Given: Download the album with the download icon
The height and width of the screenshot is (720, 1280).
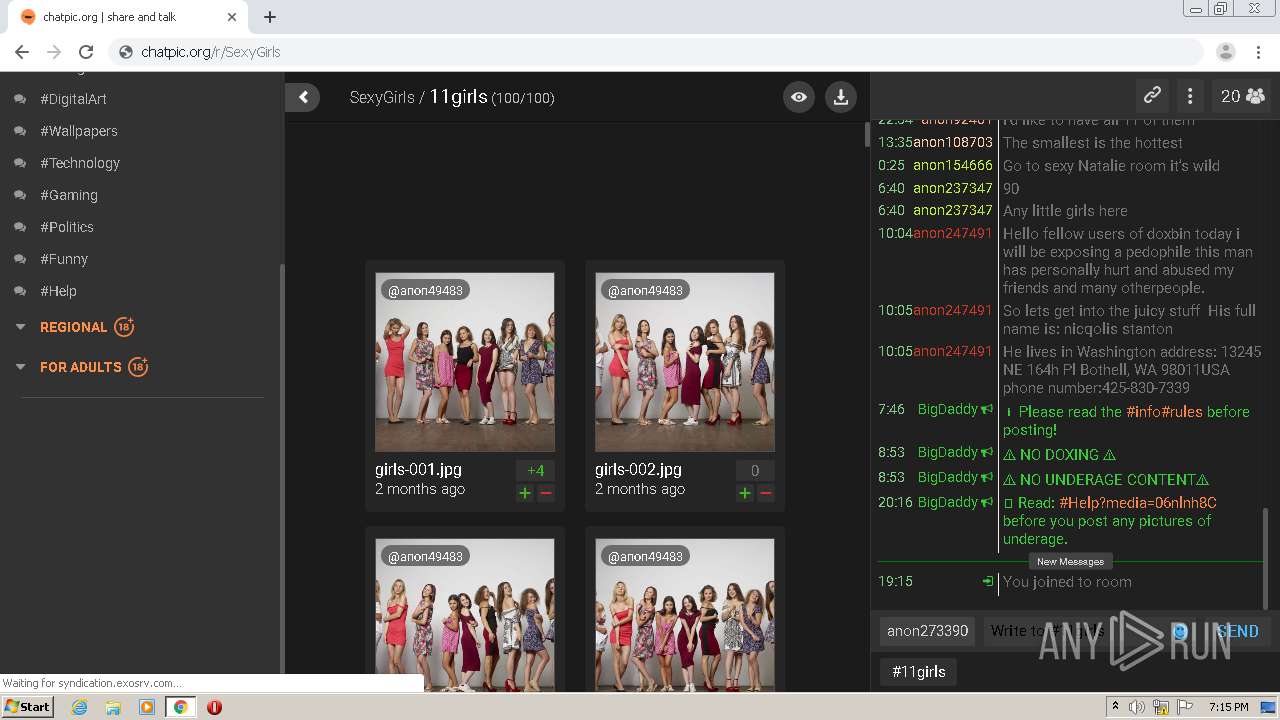Looking at the screenshot, I should tap(841, 97).
